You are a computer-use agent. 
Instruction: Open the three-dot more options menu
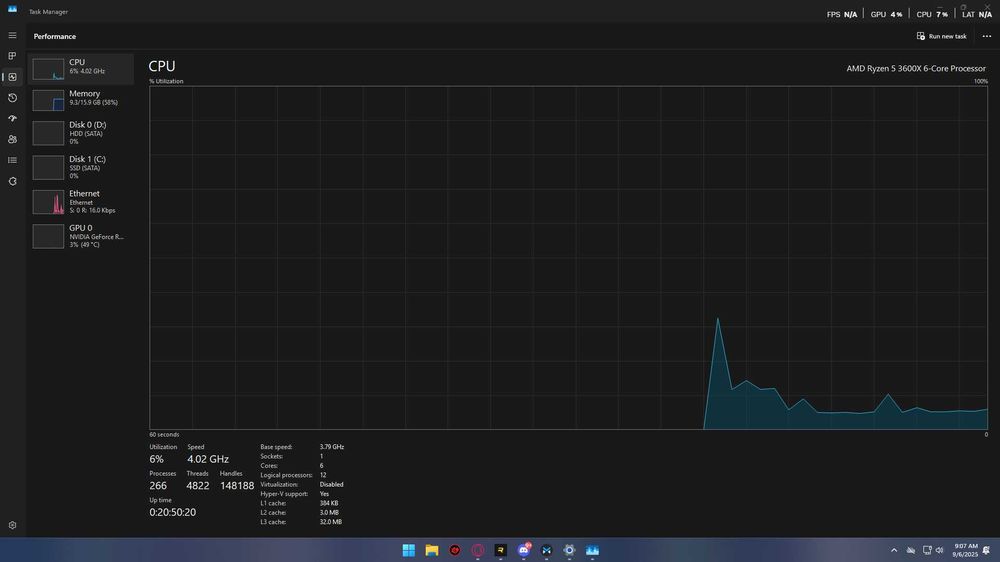[987, 36]
